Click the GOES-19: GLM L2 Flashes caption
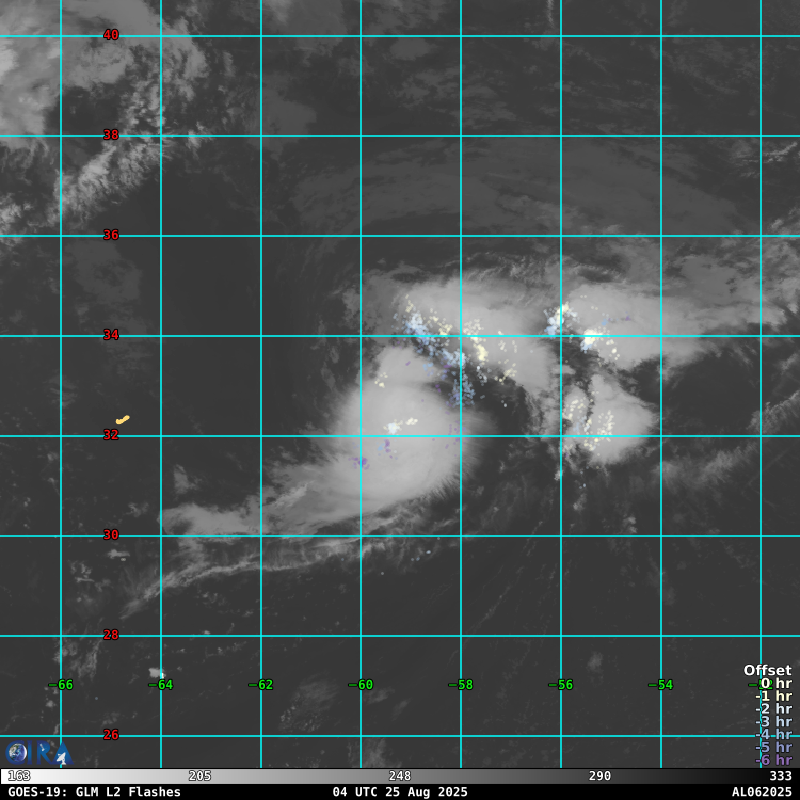Image resolution: width=800 pixels, height=800 pixels. 94,792
